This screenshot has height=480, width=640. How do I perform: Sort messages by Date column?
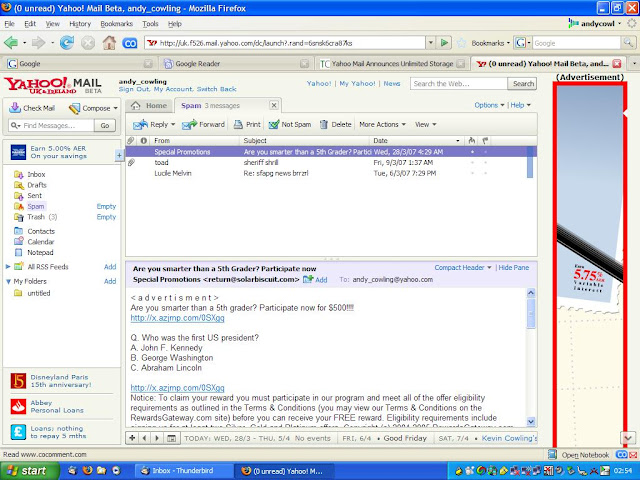(x=416, y=140)
